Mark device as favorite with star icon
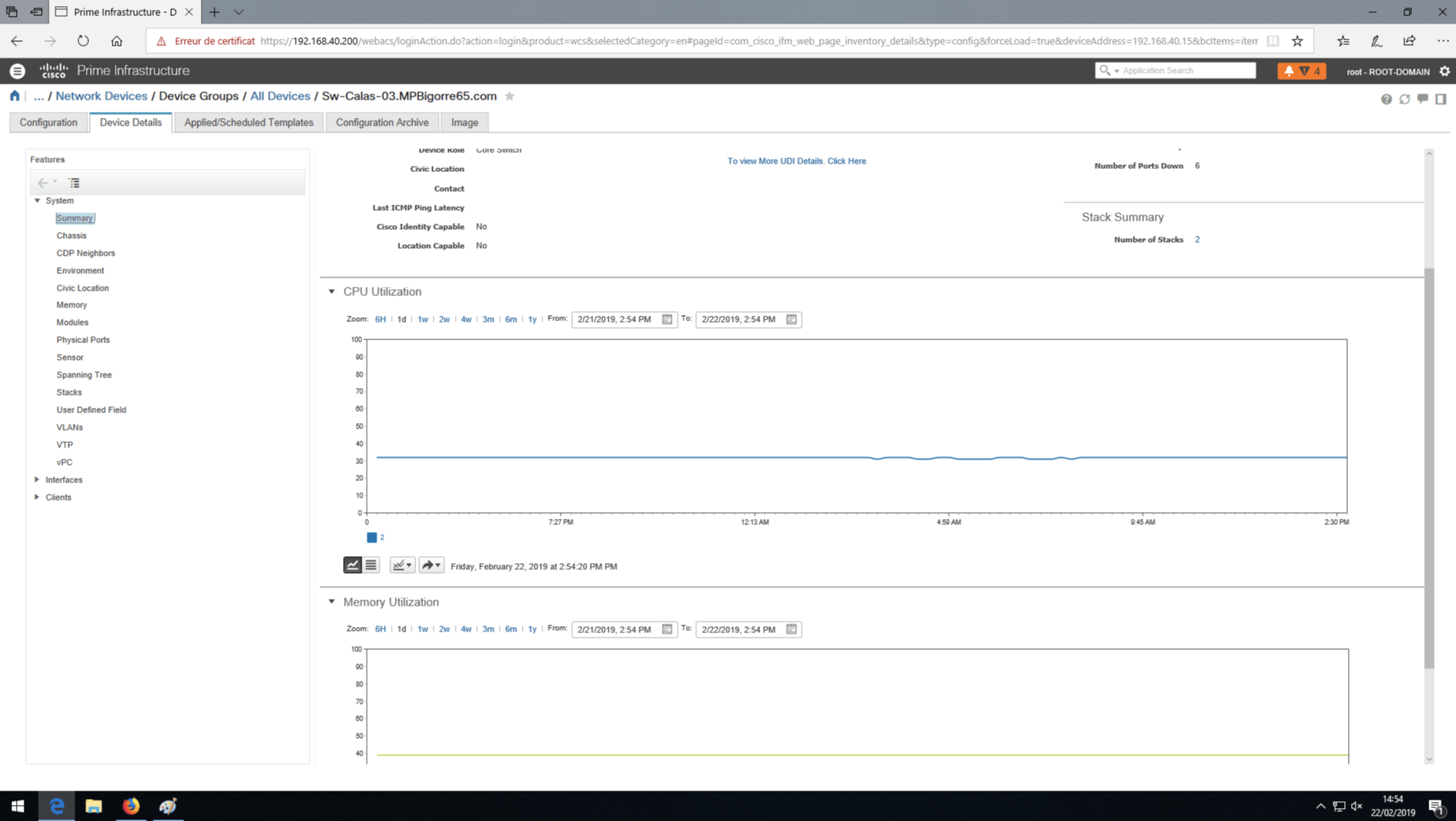Screen dimensions: 1456x821 pyautogui.click(x=510, y=96)
